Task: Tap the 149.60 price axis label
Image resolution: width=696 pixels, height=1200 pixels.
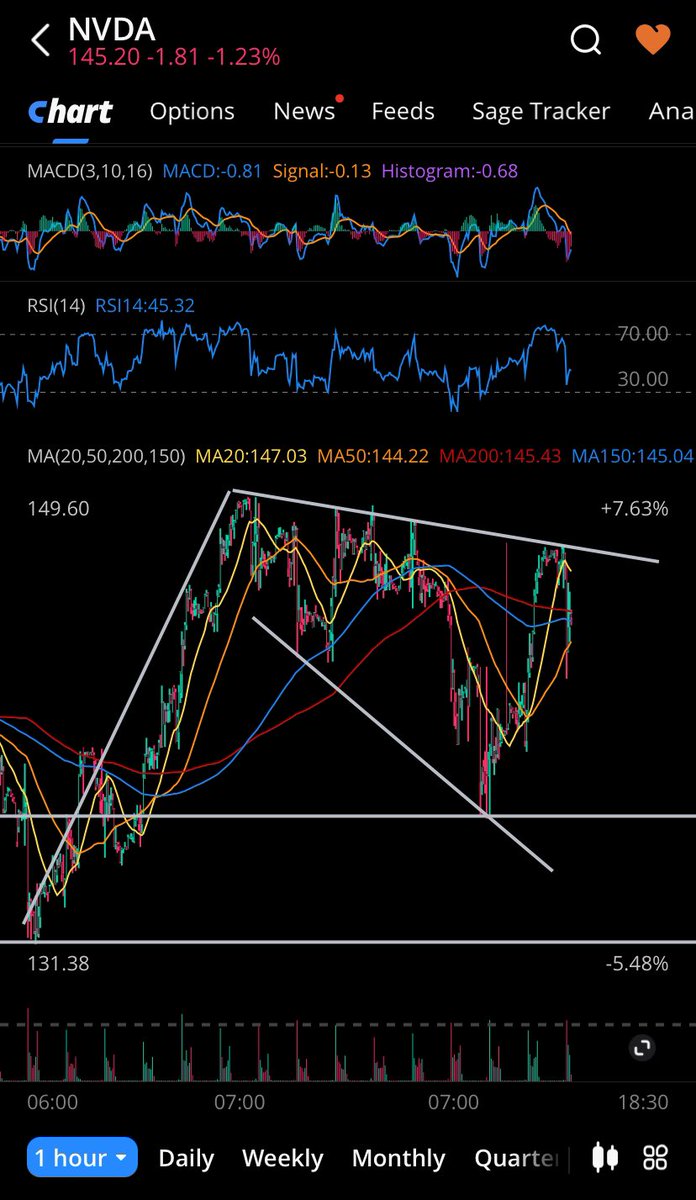Action: 58,509
